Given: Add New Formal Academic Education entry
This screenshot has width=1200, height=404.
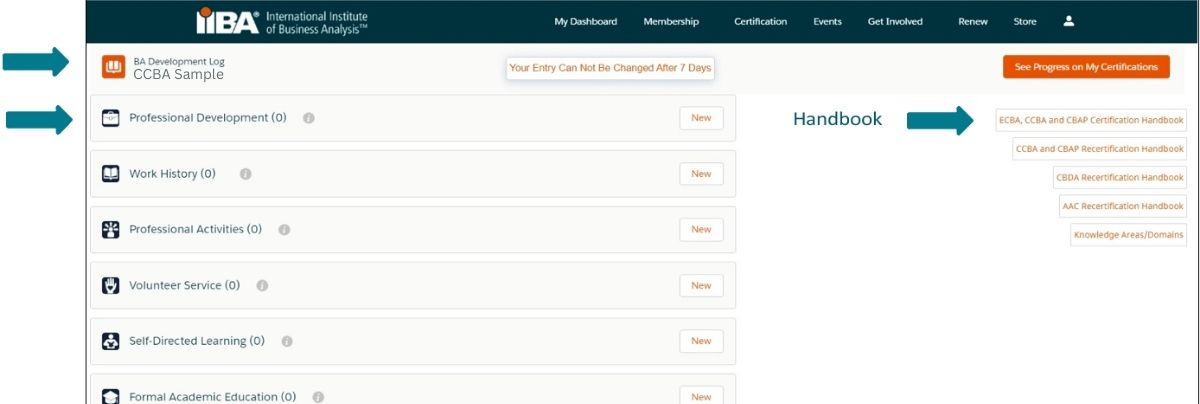Looking at the screenshot, I should coord(701,396).
